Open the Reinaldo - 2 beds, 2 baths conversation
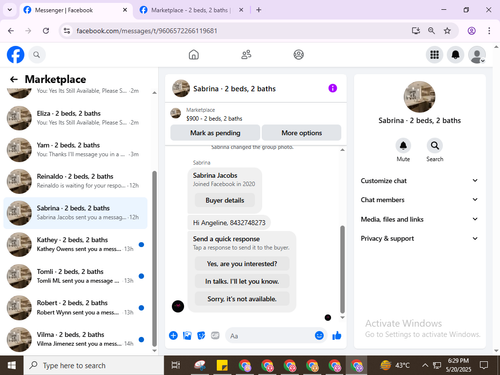The height and width of the screenshot is (375, 500). tap(75, 181)
